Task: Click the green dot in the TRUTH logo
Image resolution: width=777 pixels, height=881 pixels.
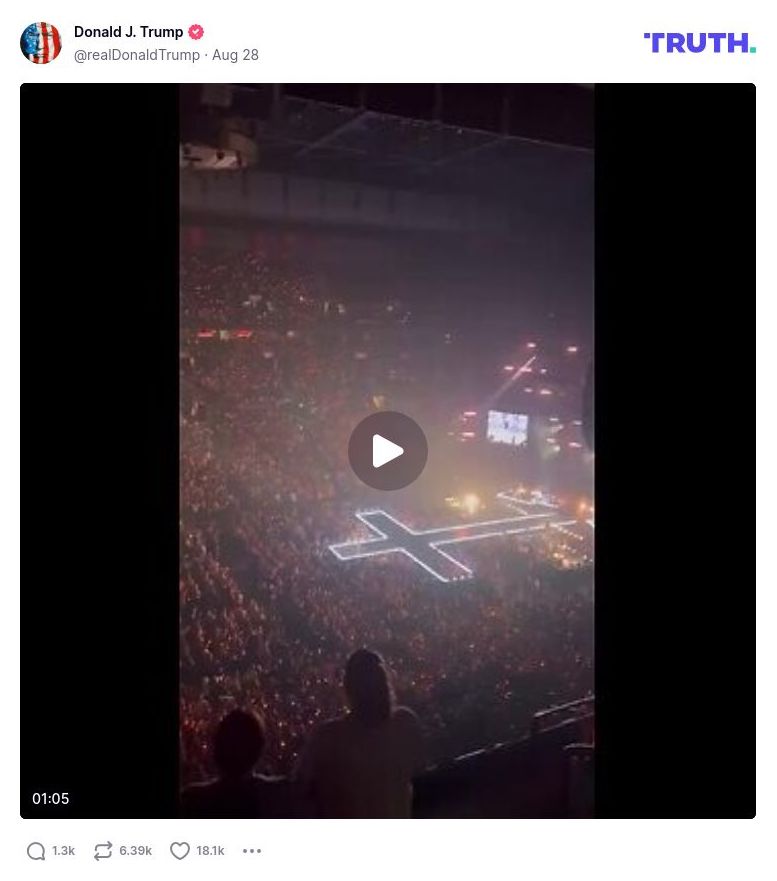Action: point(753,50)
